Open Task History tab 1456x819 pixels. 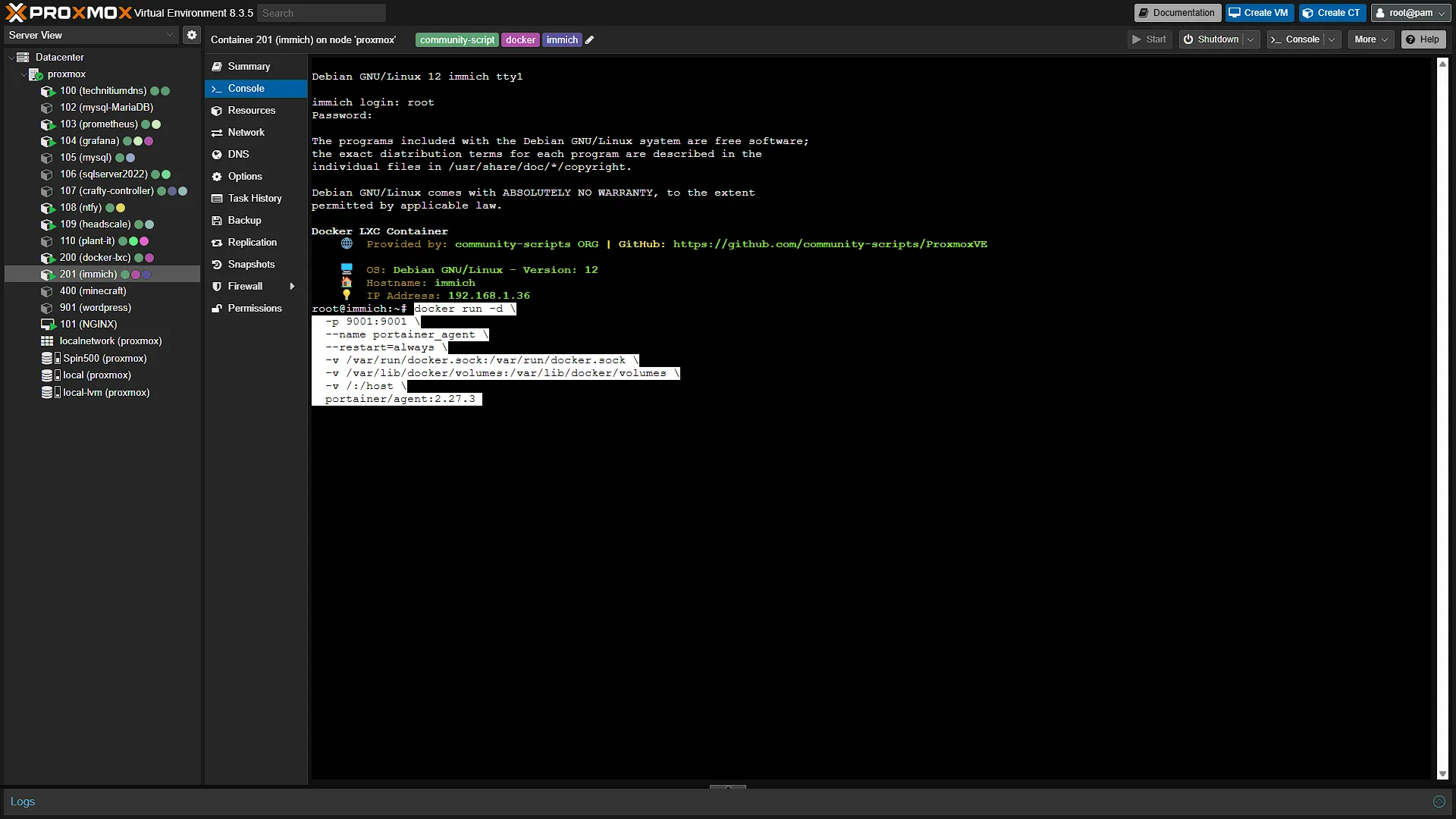(256, 198)
